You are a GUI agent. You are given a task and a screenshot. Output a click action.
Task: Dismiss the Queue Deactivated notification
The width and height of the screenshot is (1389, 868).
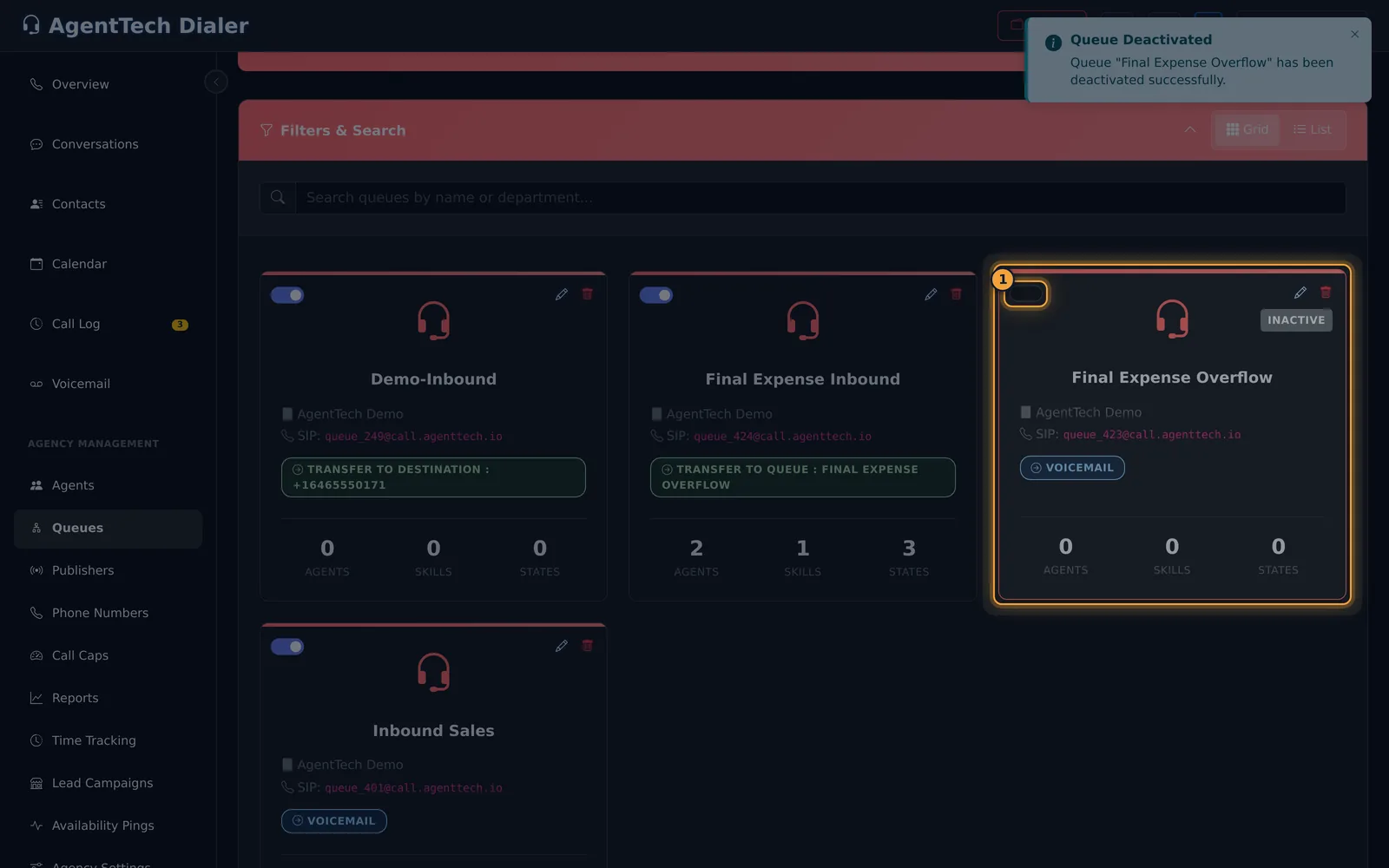pyautogui.click(x=1354, y=35)
